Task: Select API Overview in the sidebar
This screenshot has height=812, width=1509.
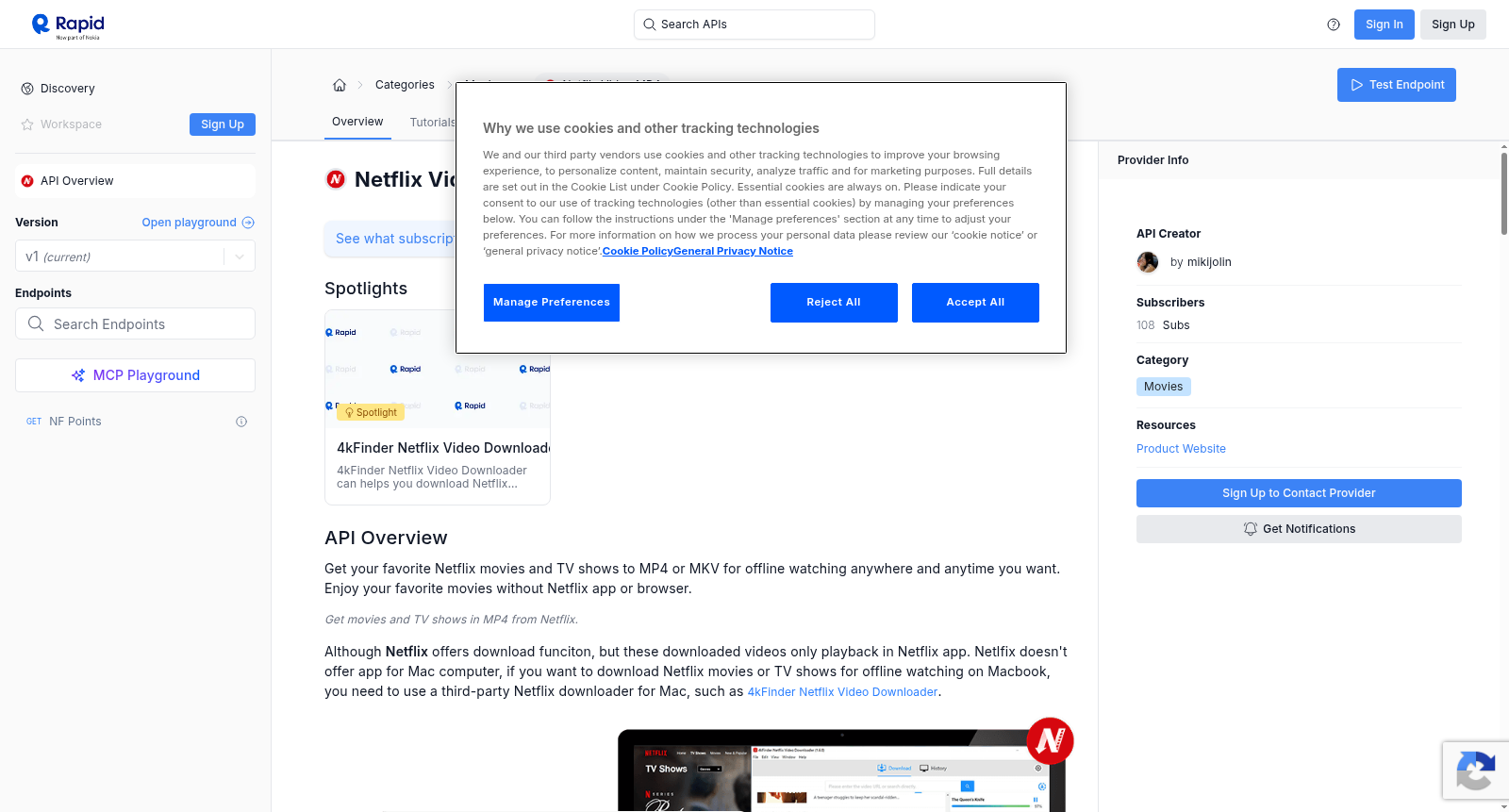Action: tap(136, 181)
